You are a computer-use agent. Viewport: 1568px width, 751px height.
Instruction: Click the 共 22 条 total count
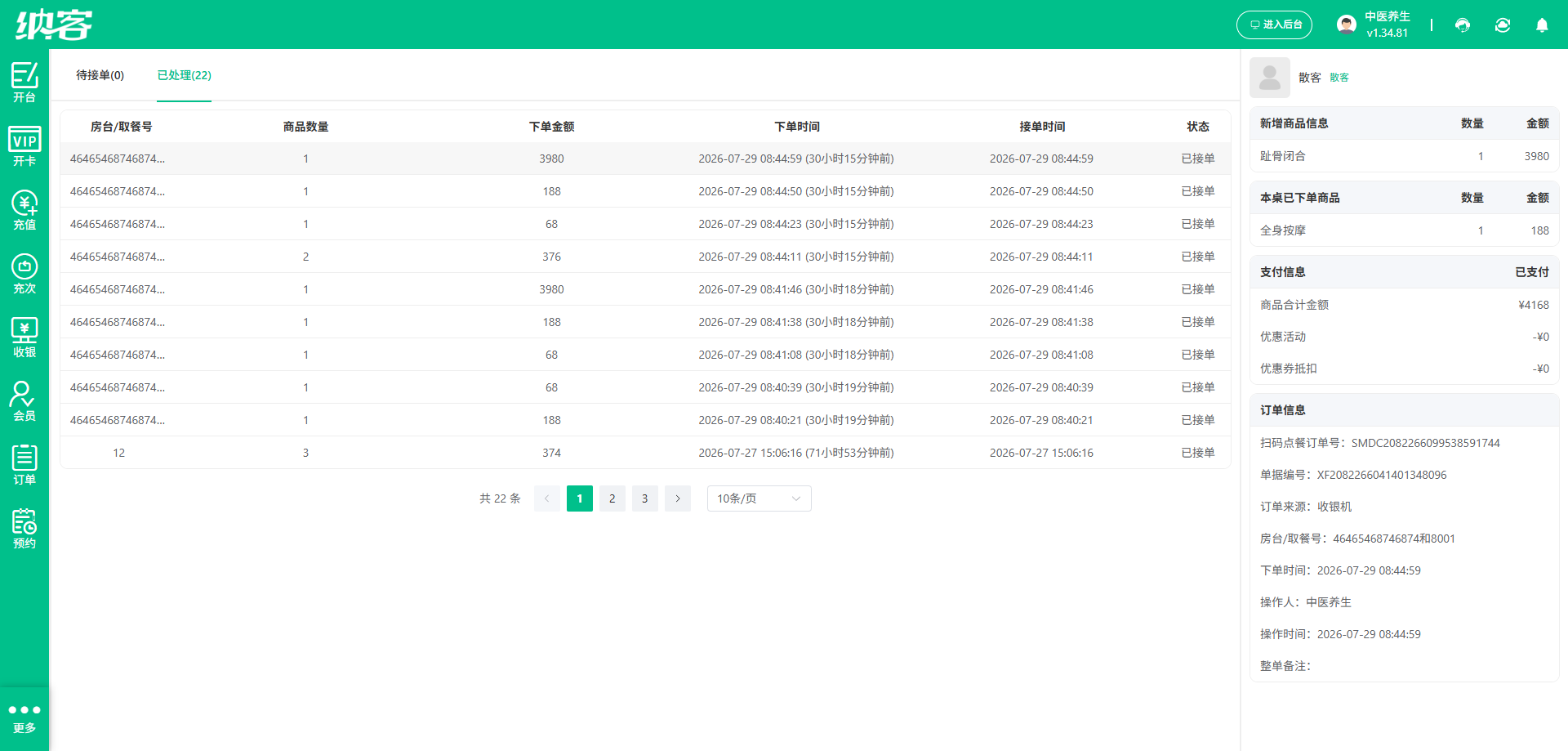500,498
